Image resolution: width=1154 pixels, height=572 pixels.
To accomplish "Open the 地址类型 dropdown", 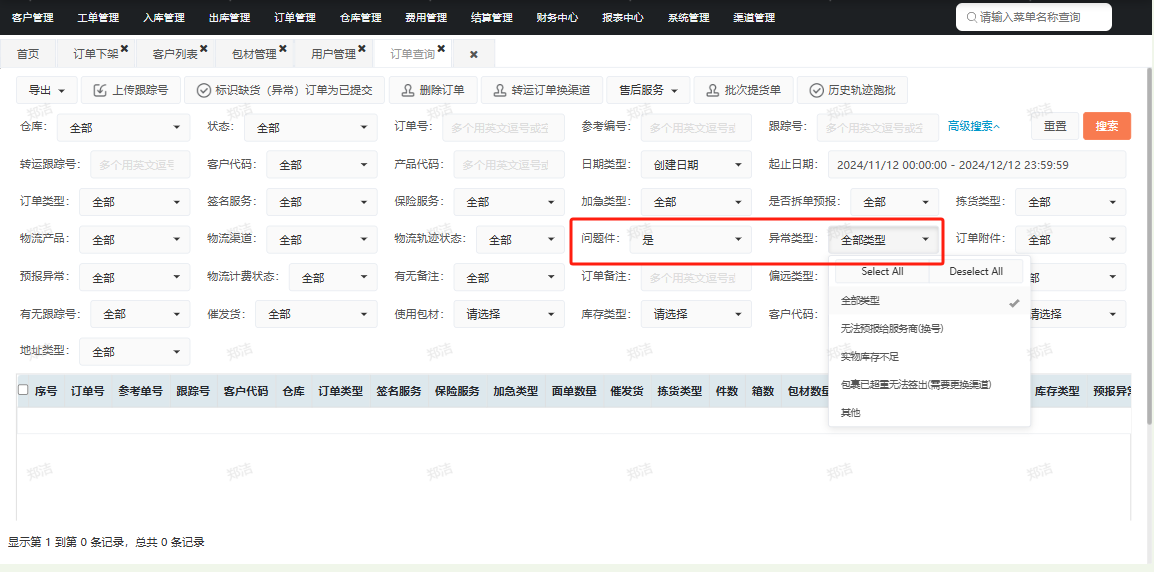I will (x=135, y=352).
